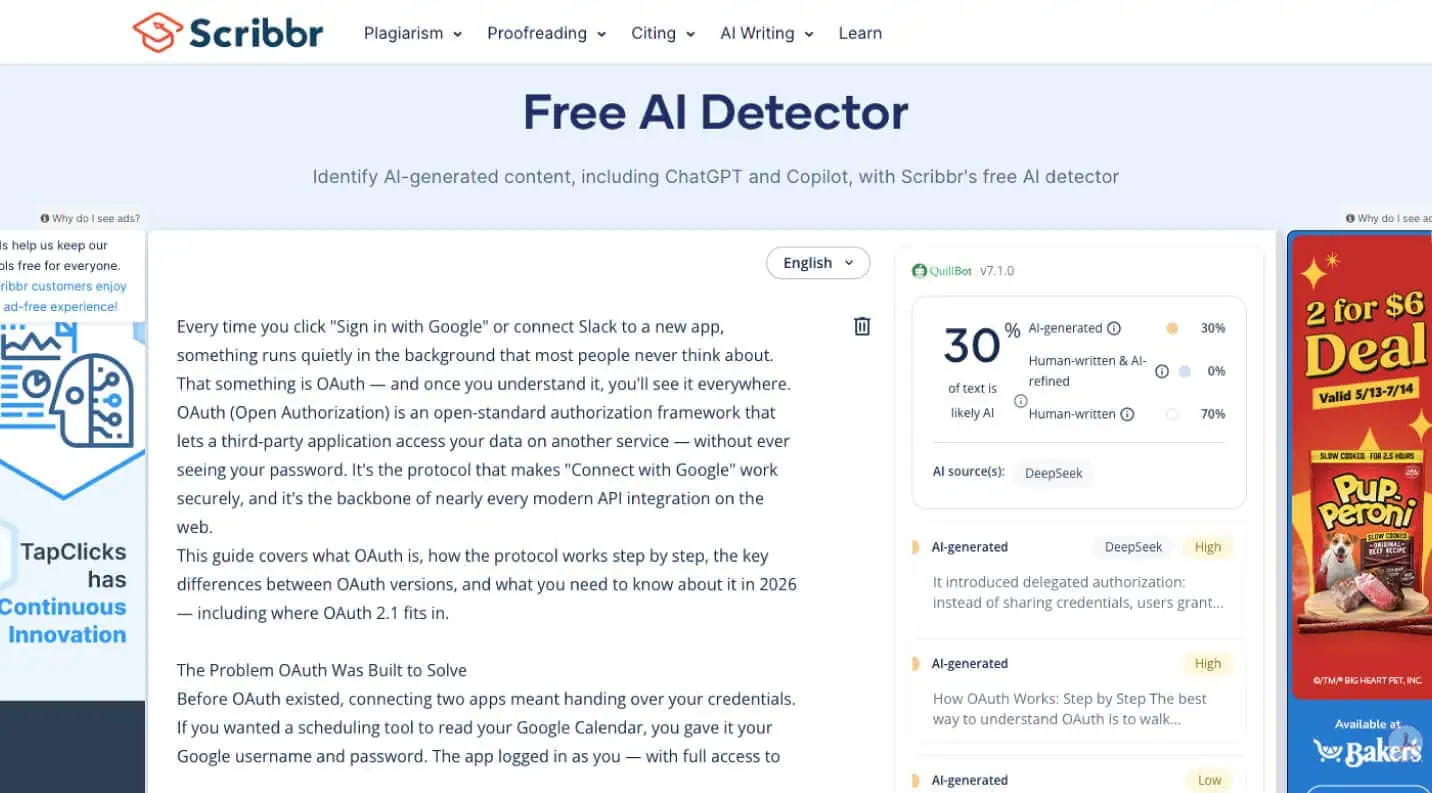Image resolution: width=1432 pixels, height=793 pixels.
Task: Click 'The Problem OAuth Was Built to Solve' line
Action: [322, 670]
